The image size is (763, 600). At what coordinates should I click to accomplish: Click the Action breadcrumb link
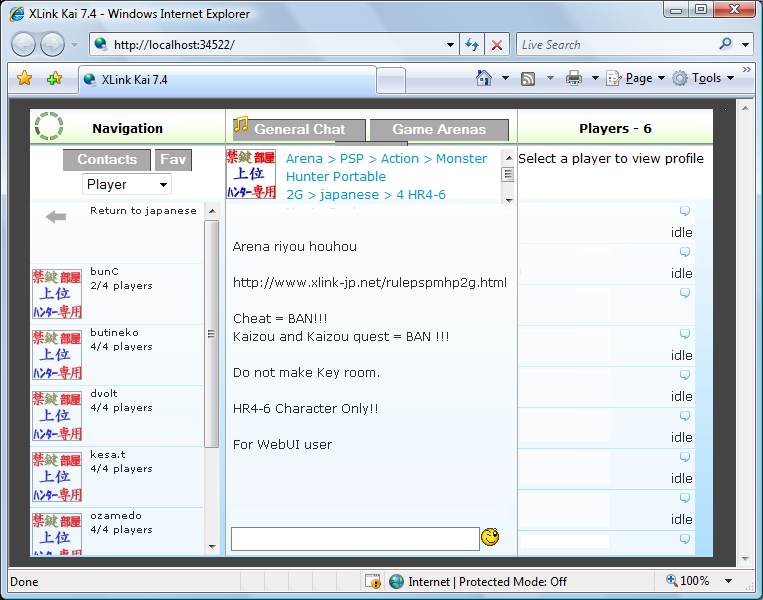click(400, 159)
